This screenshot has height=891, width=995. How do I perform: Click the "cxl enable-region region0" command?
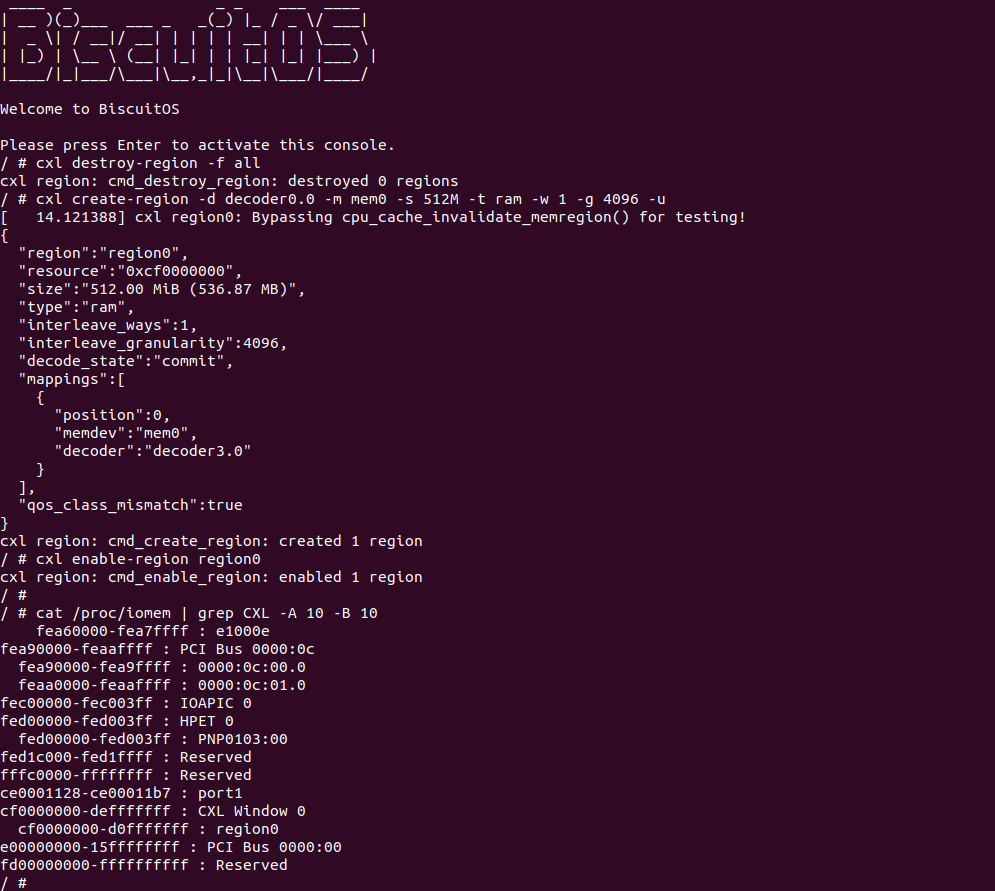pos(148,559)
